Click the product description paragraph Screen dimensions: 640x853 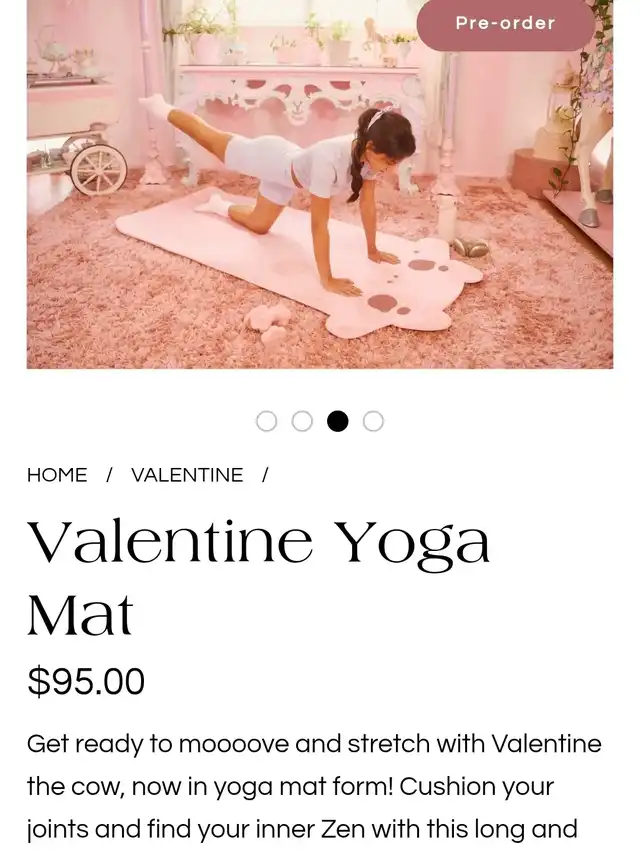tap(315, 787)
